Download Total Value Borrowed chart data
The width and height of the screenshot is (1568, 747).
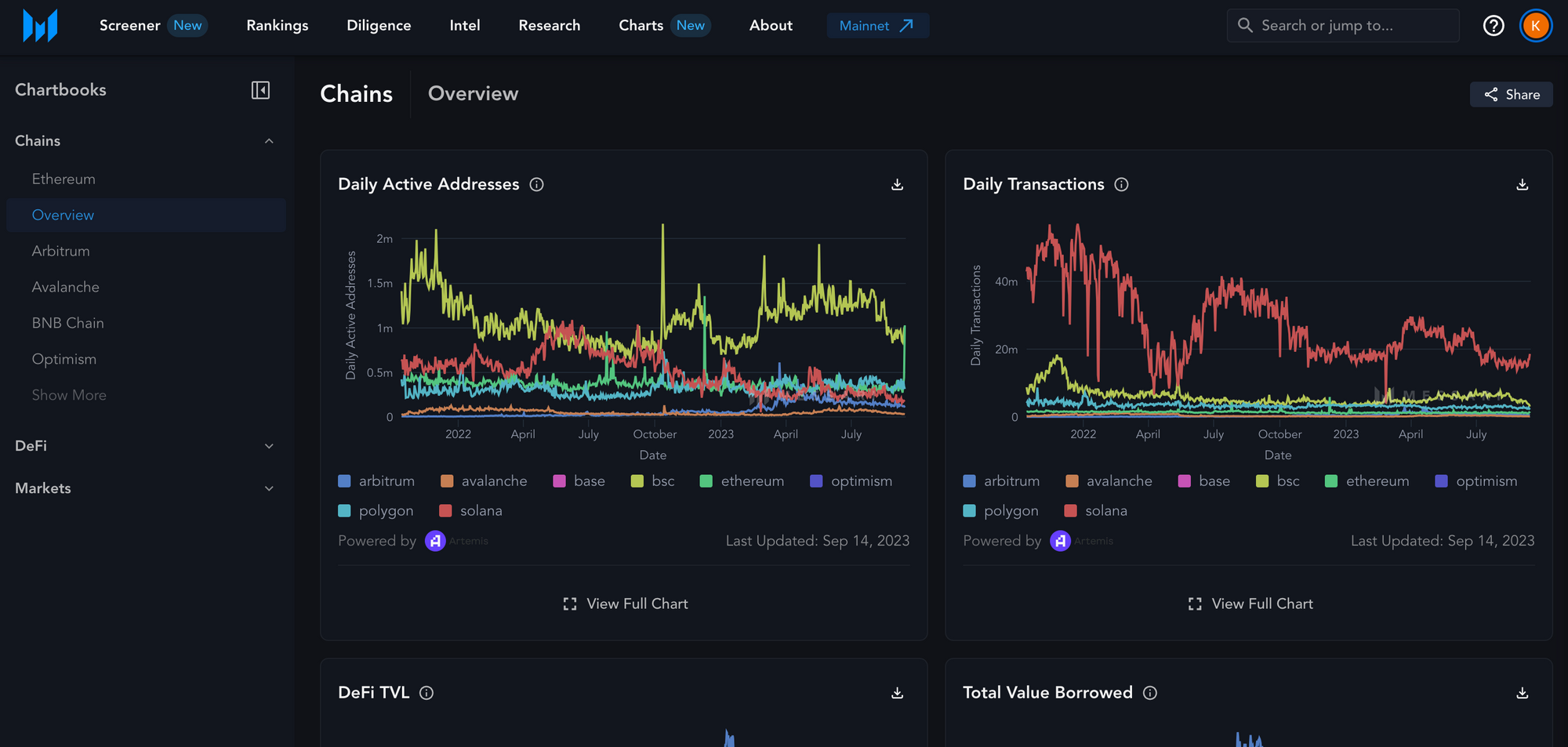point(1522,693)
